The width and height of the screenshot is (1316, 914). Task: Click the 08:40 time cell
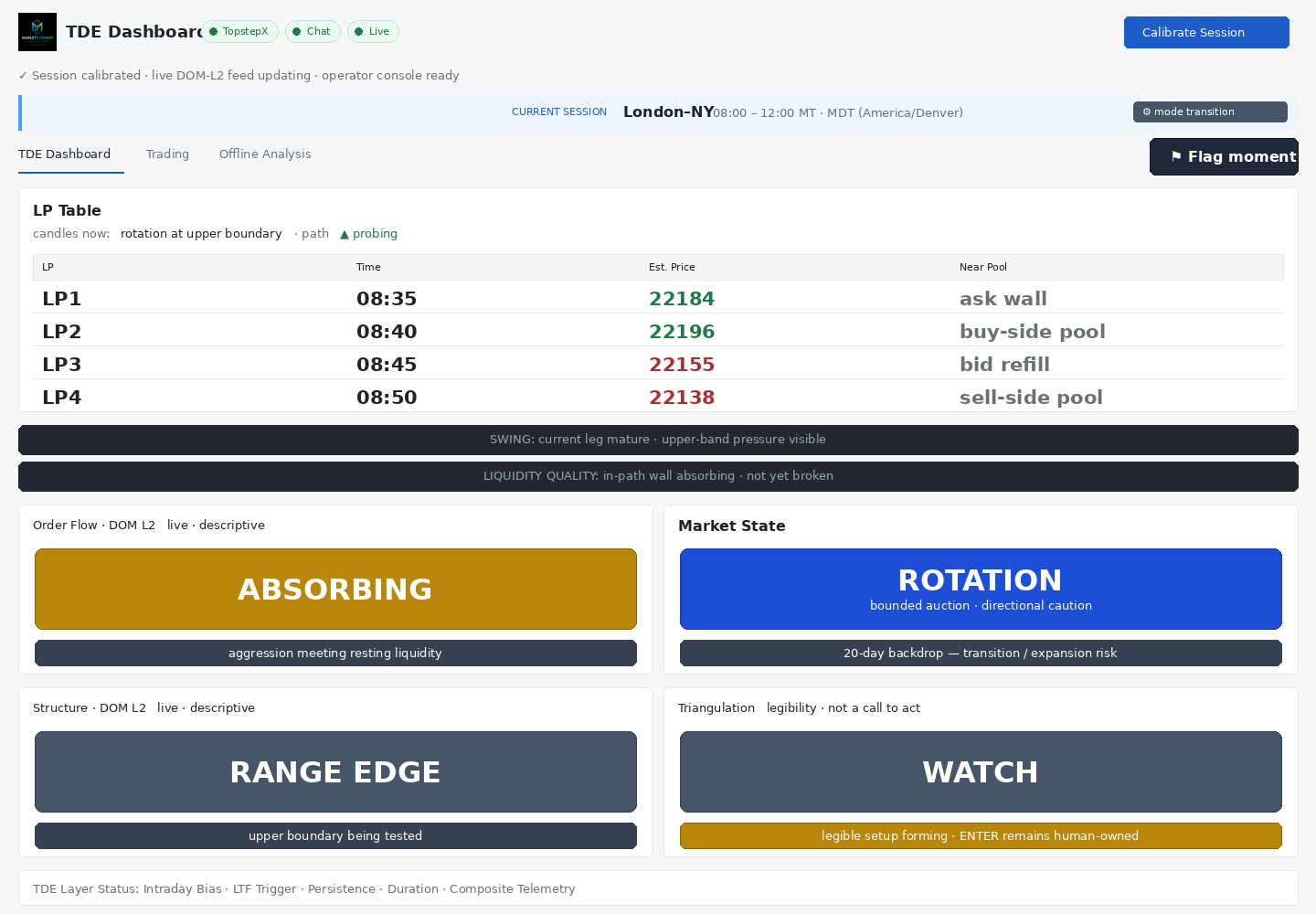tap(387, 331)
